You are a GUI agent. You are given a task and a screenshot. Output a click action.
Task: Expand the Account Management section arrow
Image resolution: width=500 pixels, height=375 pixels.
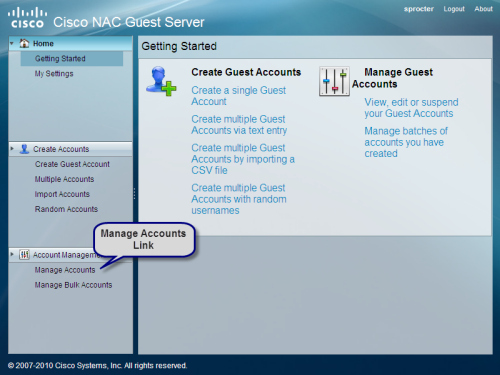pyautogui.click(x=12, y=254)
